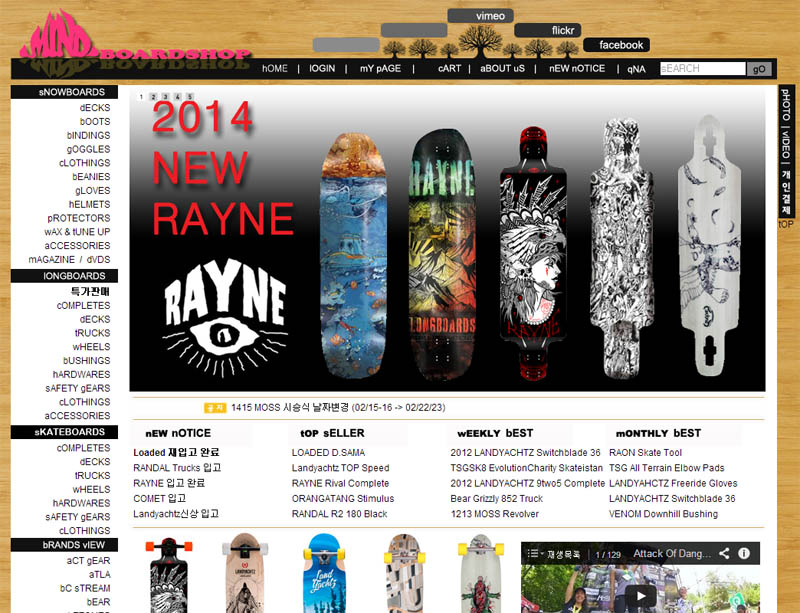Open black Rayne complete longboard thumbnail
This screenshot has width=800, height=613.
(x=168, y=575)
